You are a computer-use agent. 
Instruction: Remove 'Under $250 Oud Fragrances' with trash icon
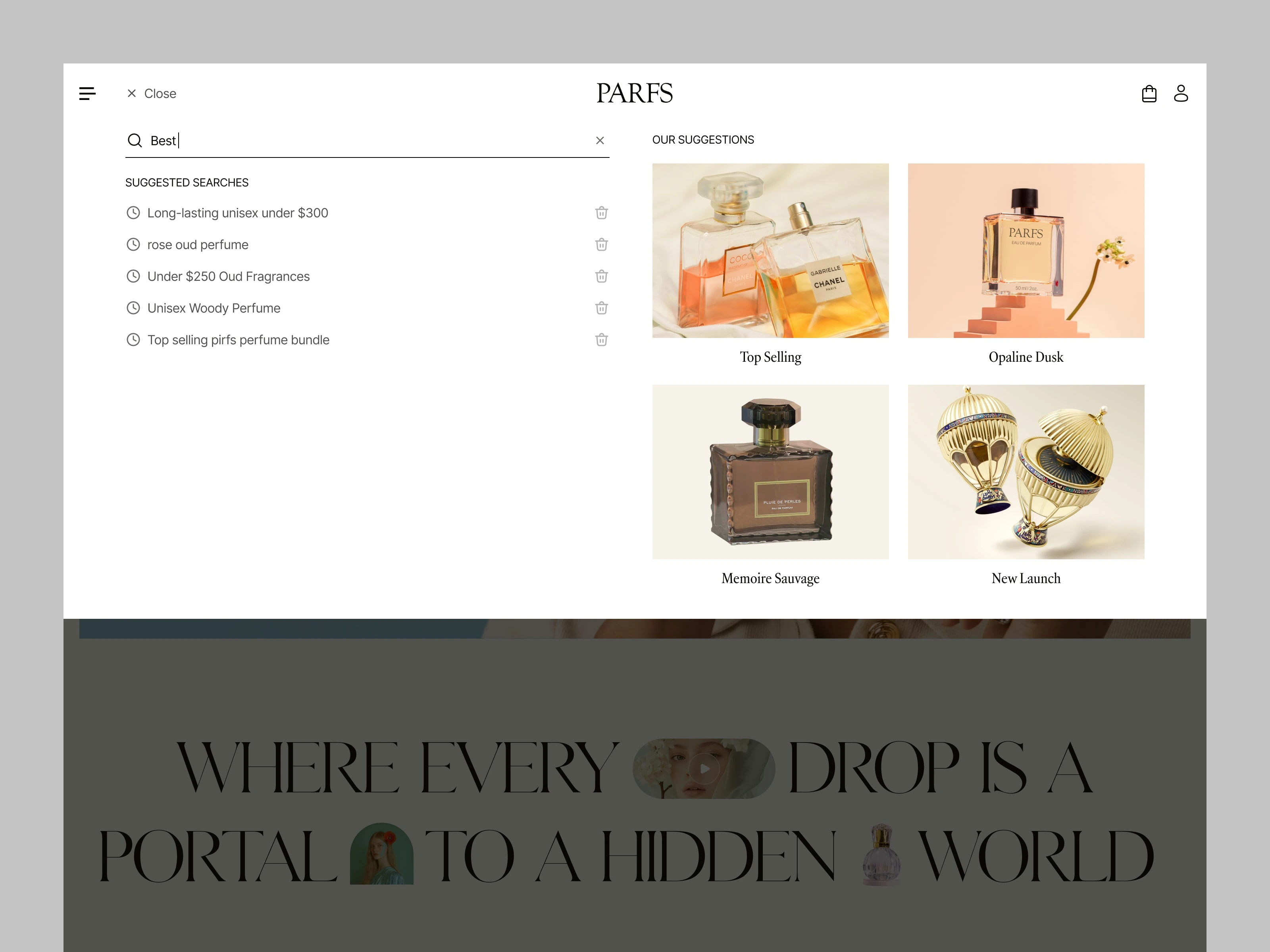click(x=601, y=276)
